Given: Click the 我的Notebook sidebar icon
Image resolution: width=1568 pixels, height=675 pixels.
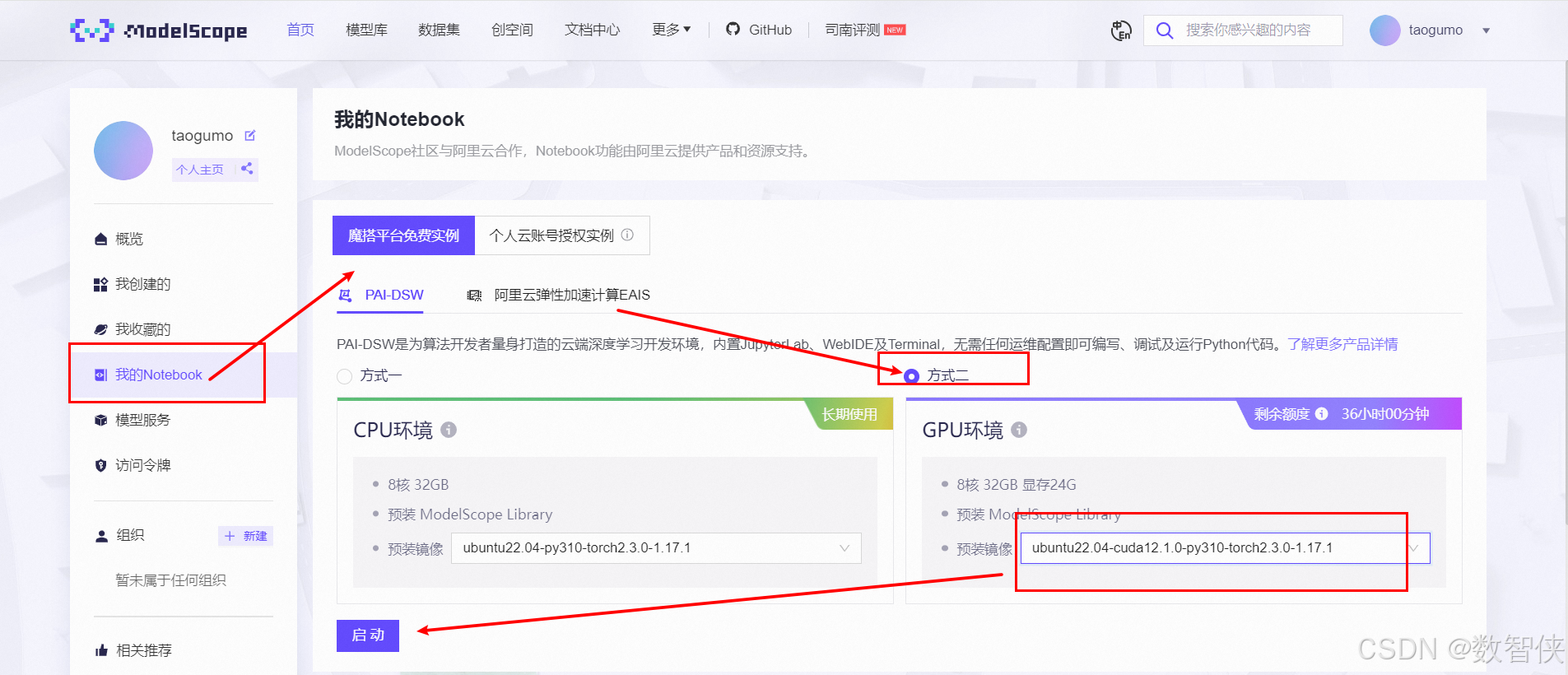Looking at the screenshot, I should point(101,375).
